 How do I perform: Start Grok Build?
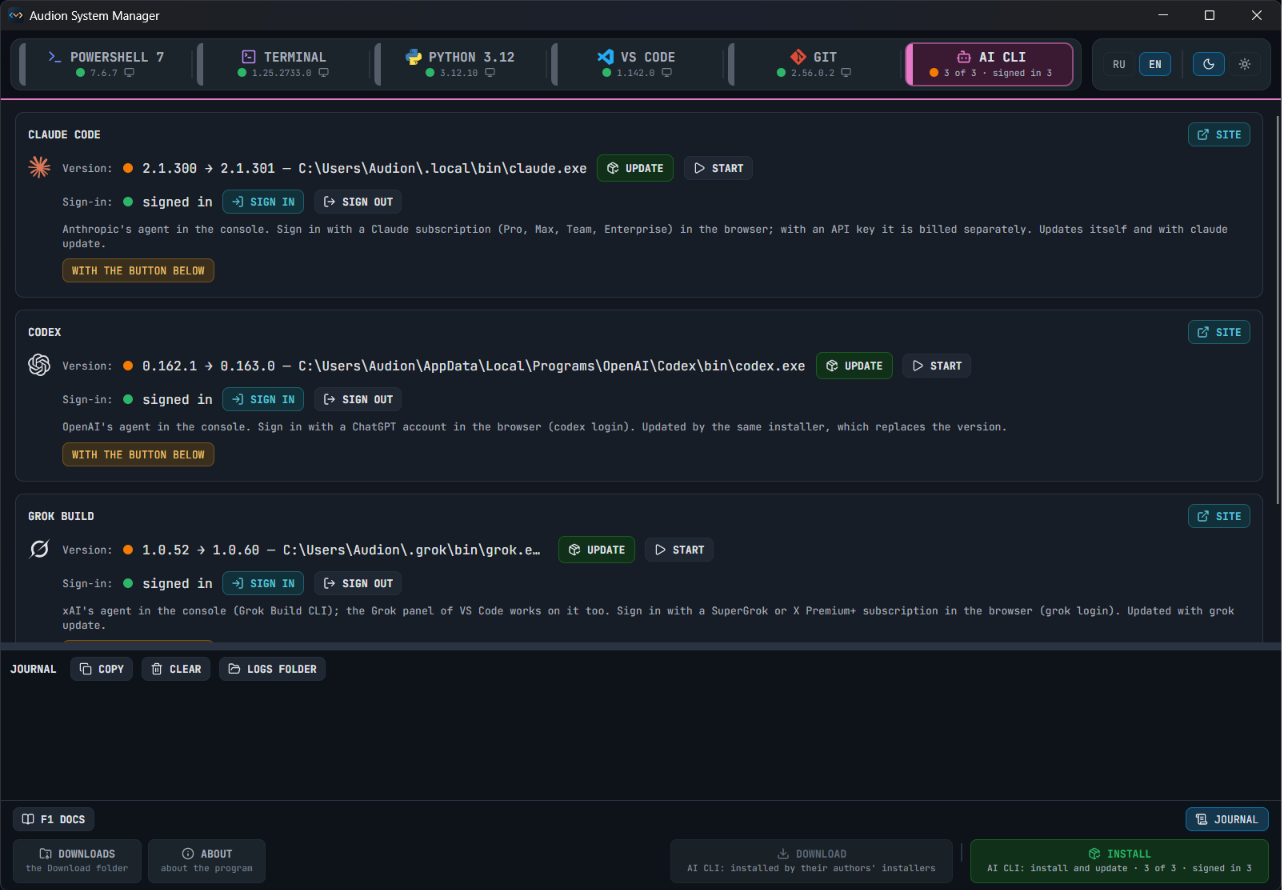679,549
